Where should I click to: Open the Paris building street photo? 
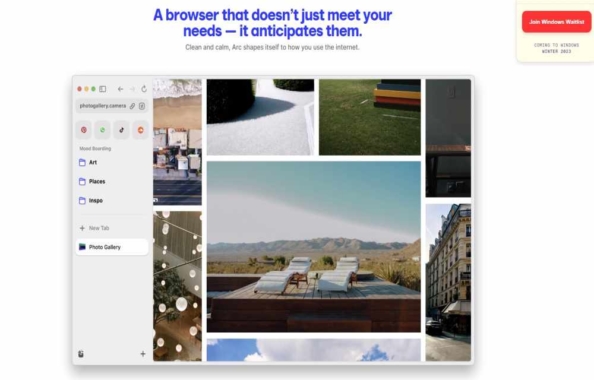pyautogui.click(x=448, y=282)
